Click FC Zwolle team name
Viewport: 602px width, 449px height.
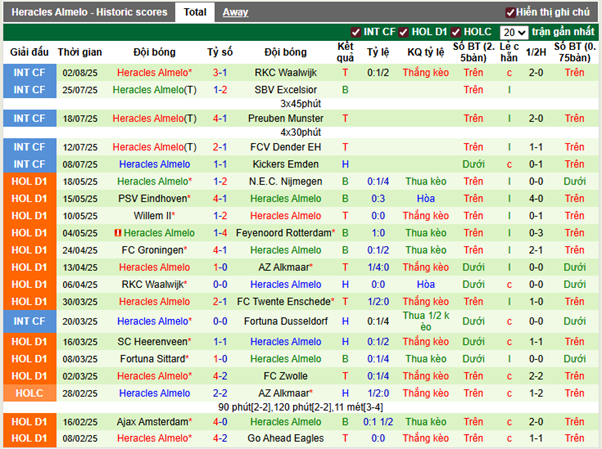pos(286,376)
